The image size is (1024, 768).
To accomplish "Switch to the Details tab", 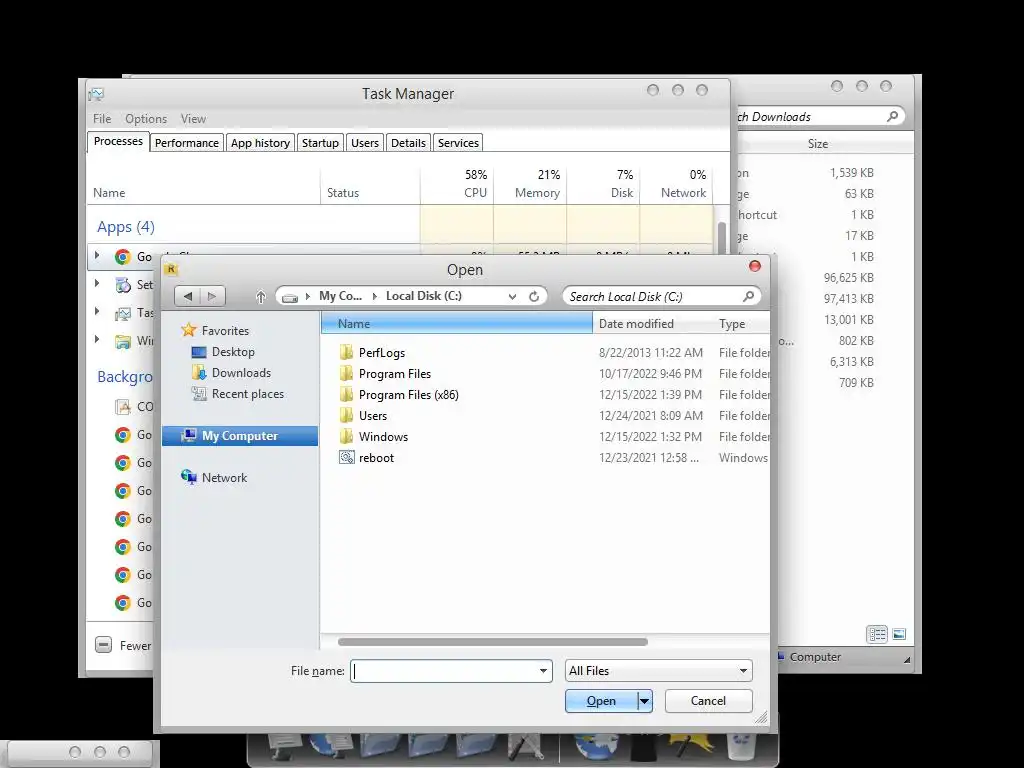I will (408, 143).
